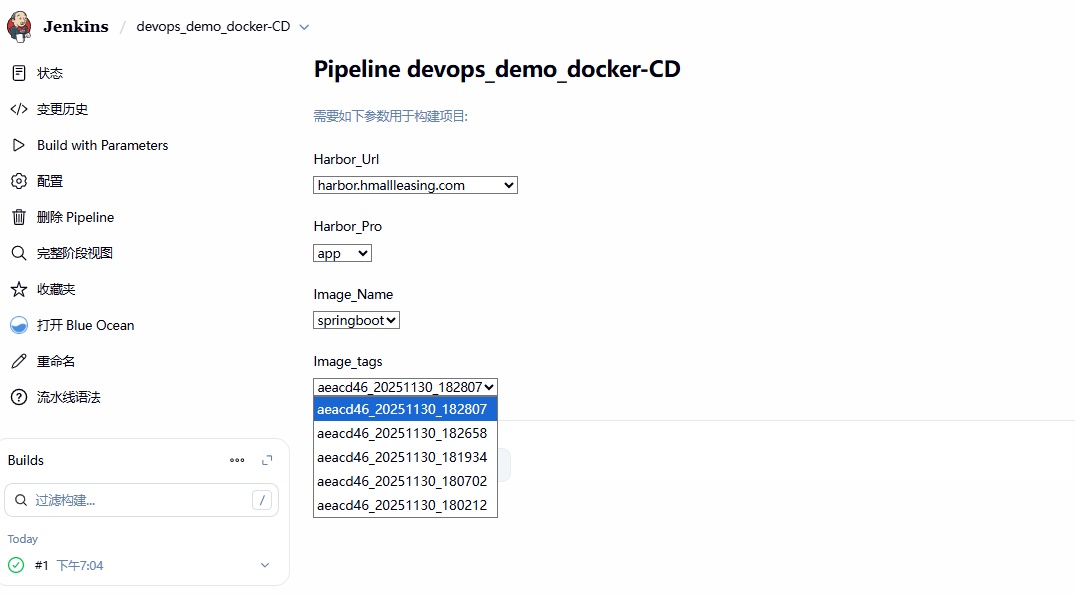Open build #1 link
Screen dimensions: 1075x596
(42, 565)
